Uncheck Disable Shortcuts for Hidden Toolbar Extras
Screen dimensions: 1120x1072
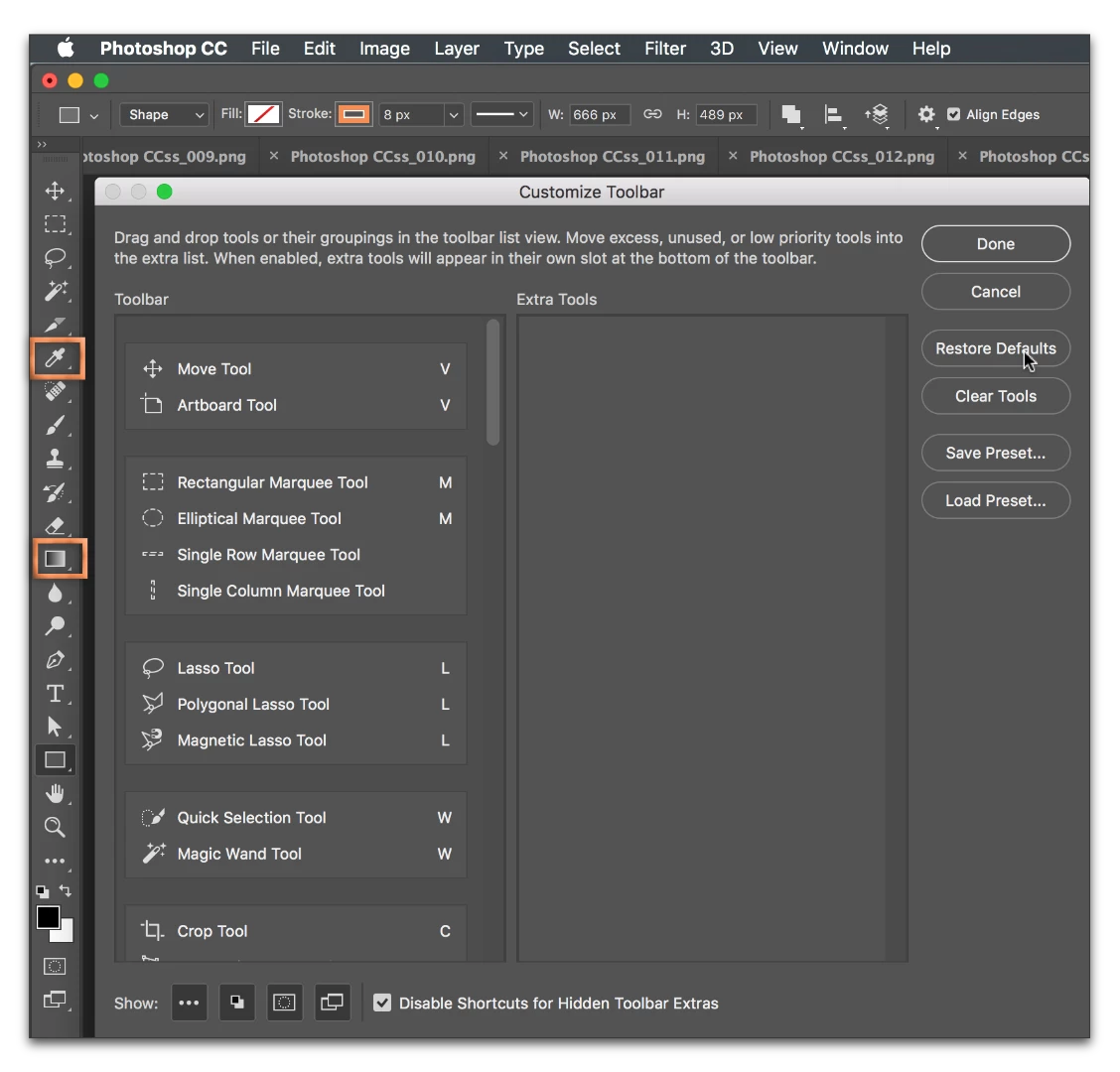pyautogui.click(x=382, y=1003)
